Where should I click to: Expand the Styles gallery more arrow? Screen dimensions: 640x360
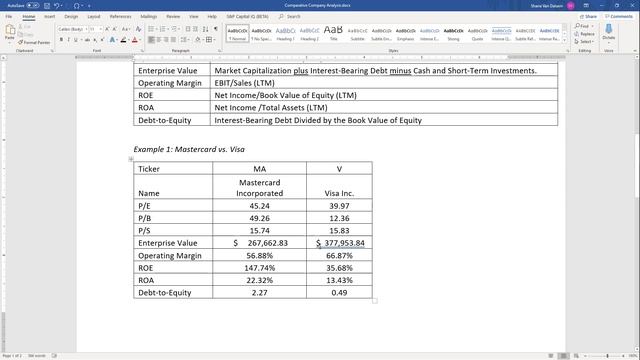(x=565, y=40)
